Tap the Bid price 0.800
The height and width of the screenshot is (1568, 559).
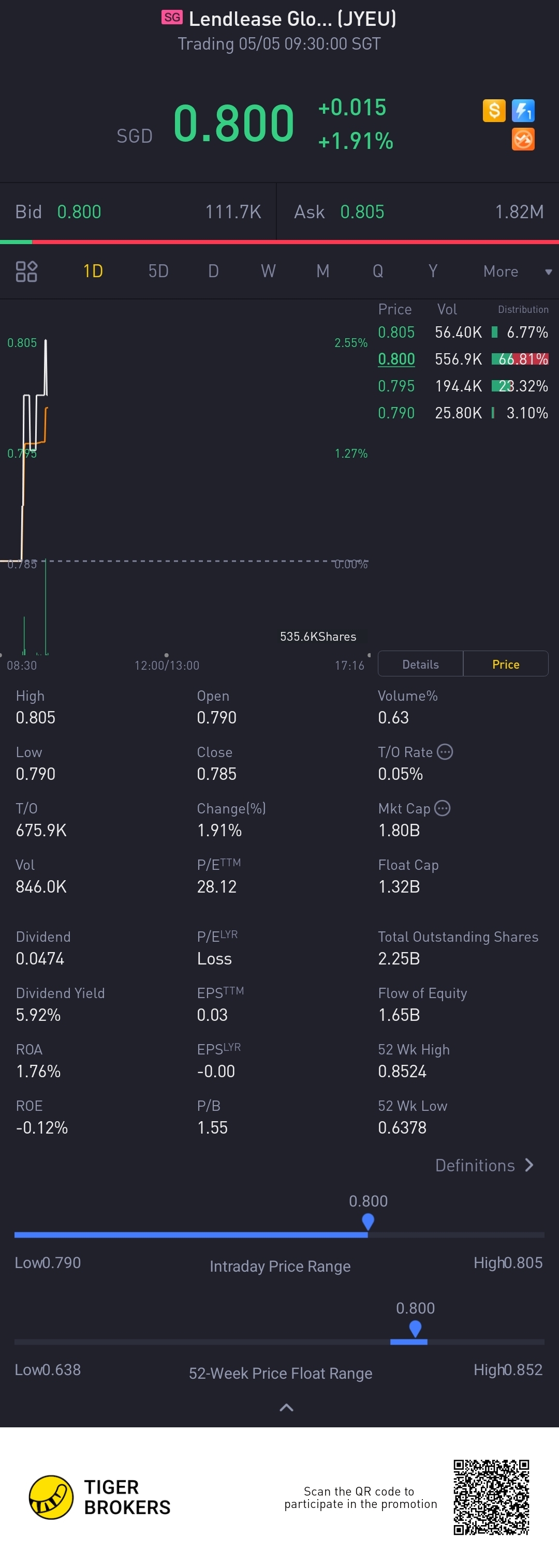(x=79, y=212)
